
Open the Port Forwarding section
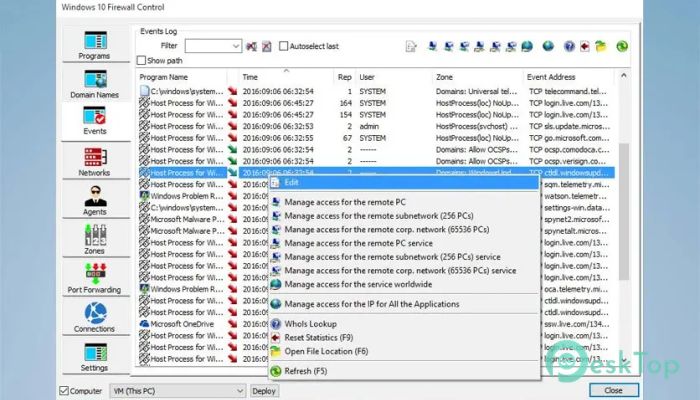point(94,278)
